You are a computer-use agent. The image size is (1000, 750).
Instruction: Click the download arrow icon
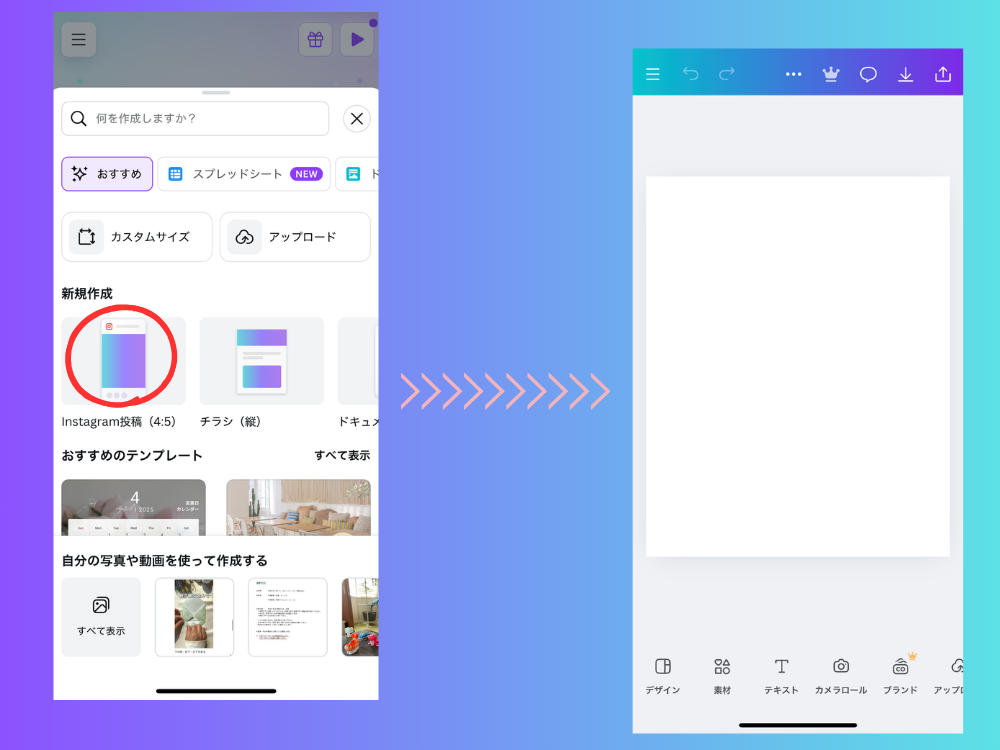(x=905, y=74)
